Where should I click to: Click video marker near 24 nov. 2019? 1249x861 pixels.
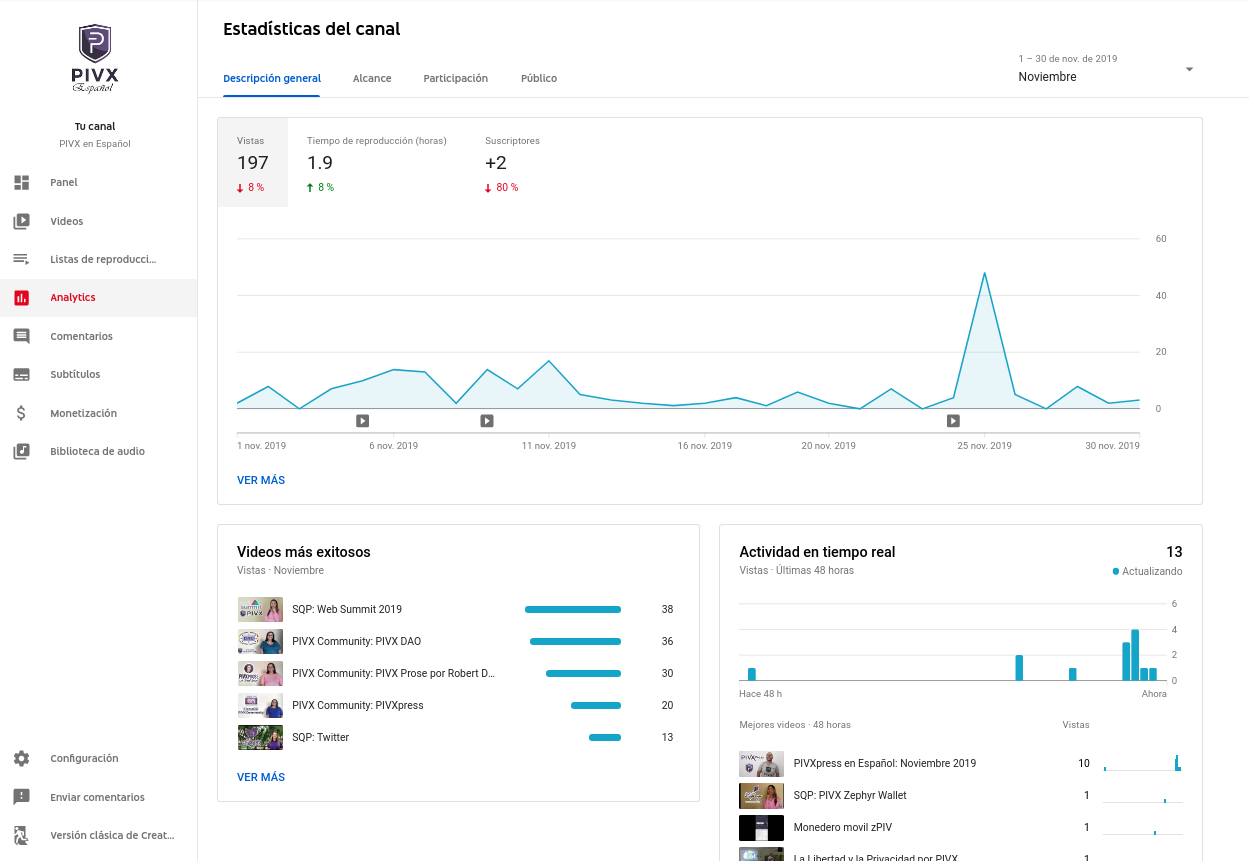(954, 421)
